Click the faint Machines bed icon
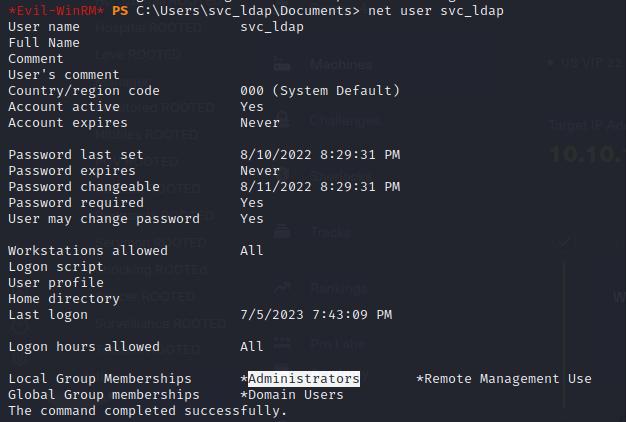 click(282, 65)
